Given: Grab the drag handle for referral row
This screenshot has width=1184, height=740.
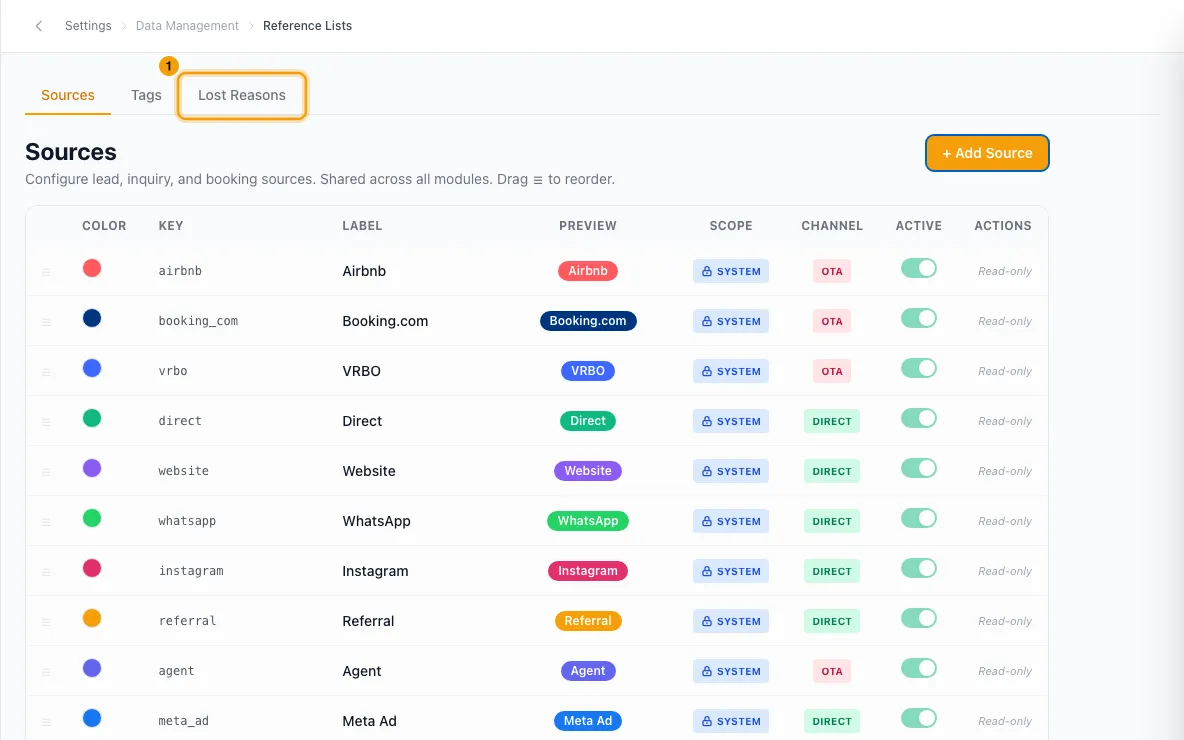Looking at the screenshot, I should point(46,622).
